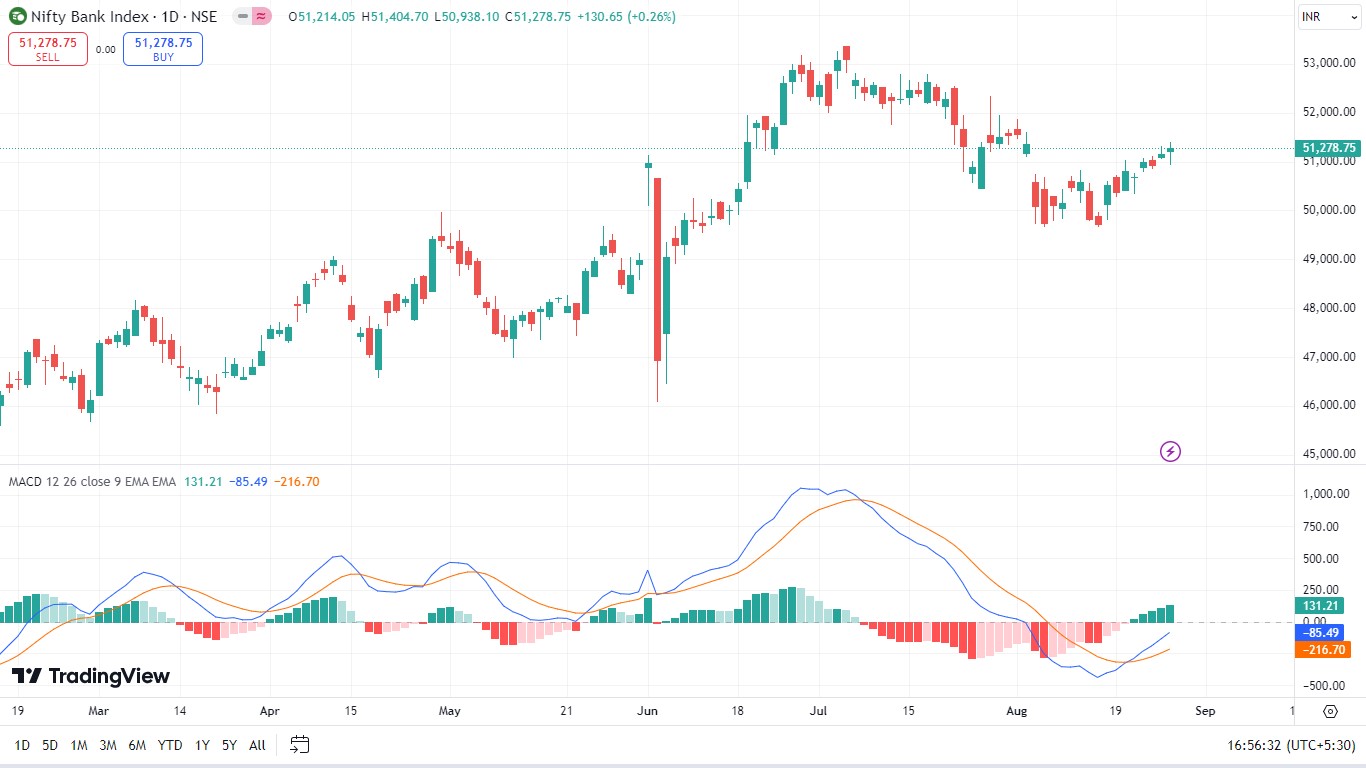The width and height of the screenshot is (1366, 768).
Task: Select the 1M time range
Action: [79, 745]
